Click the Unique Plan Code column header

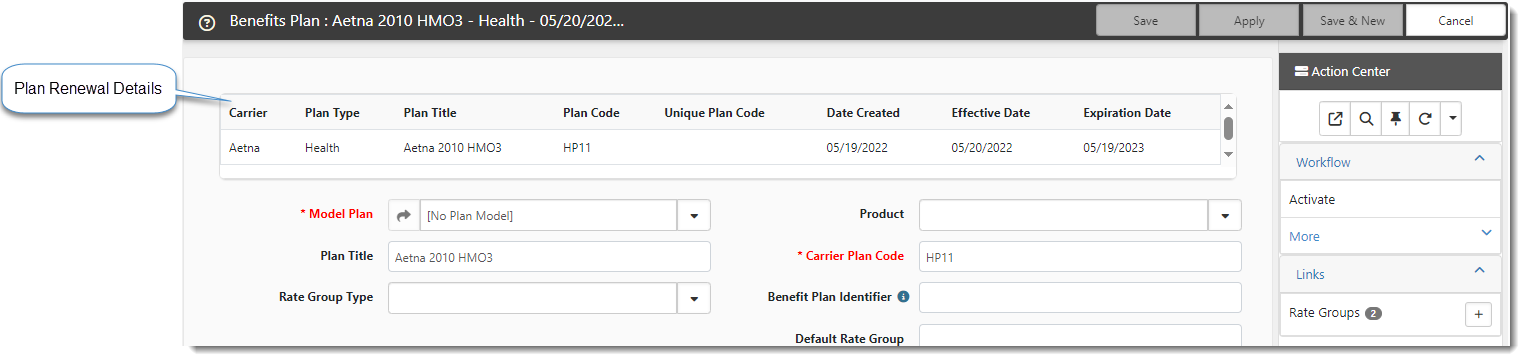(x=714, y=113)
